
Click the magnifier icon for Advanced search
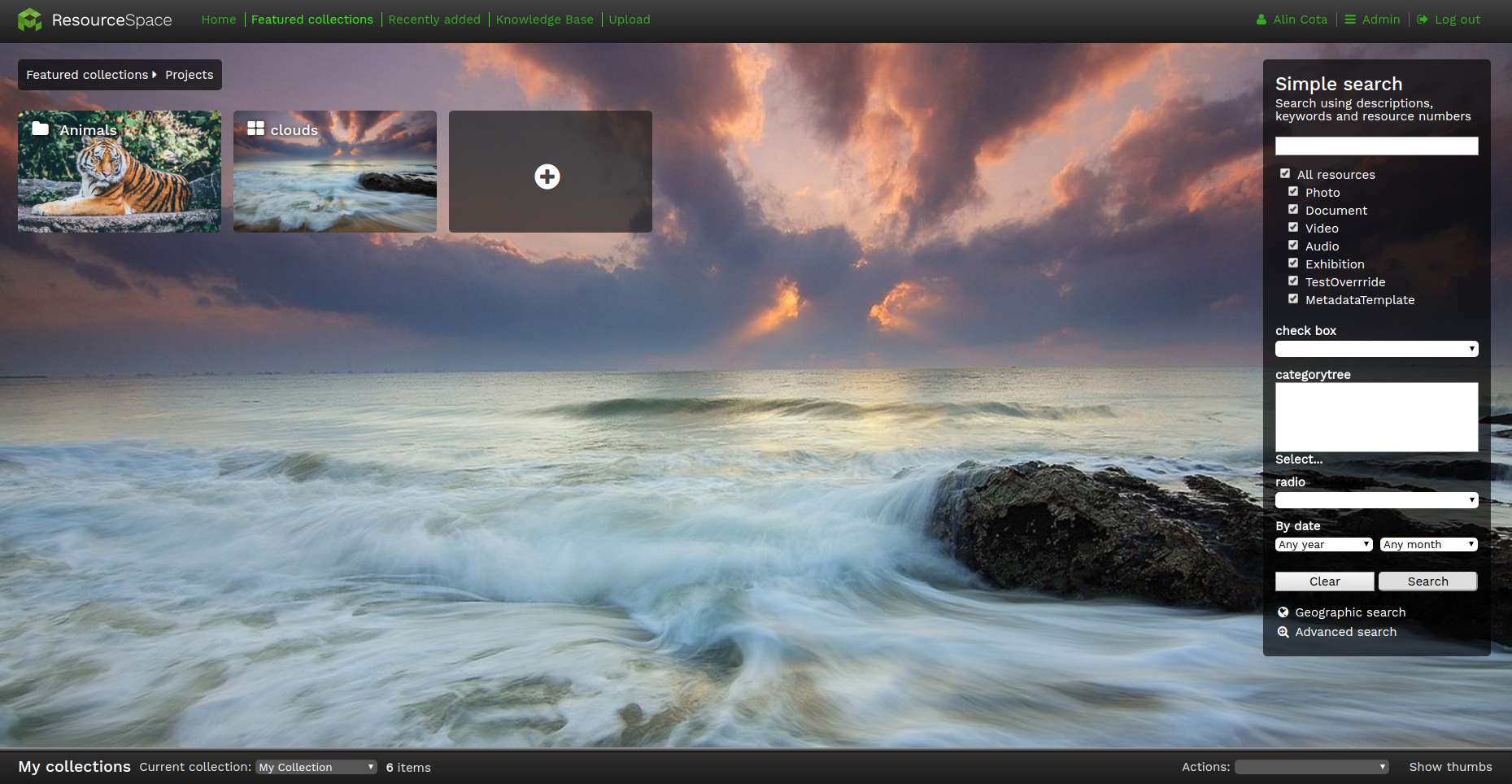1283,632
